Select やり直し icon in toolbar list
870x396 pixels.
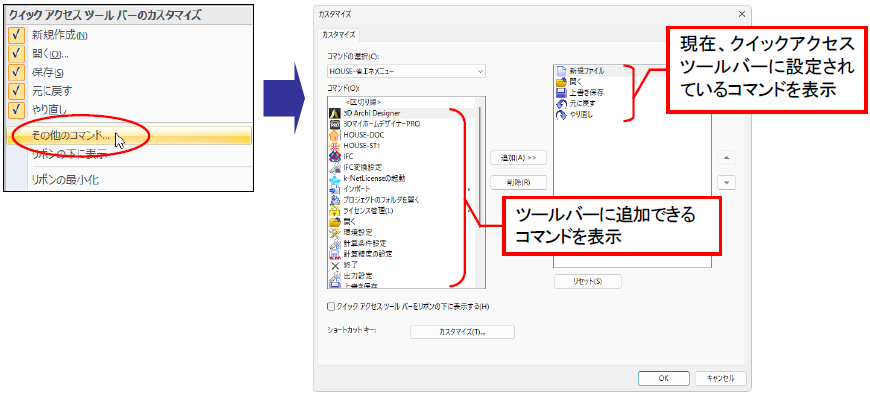[x=561, y=114]
